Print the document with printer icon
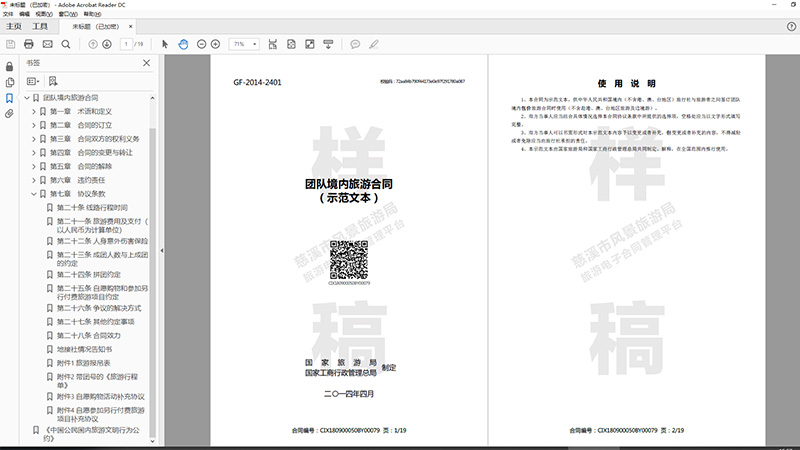Screen dimensions: 800x450 coord(29,44)
